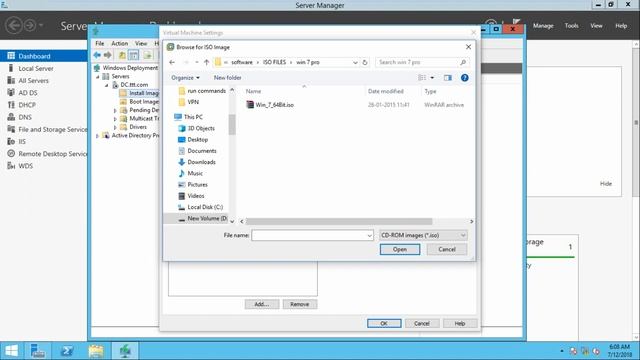Click 'ISO FILES' in the address path
This screenshot has height=360, width=640.
coord(274,62)
